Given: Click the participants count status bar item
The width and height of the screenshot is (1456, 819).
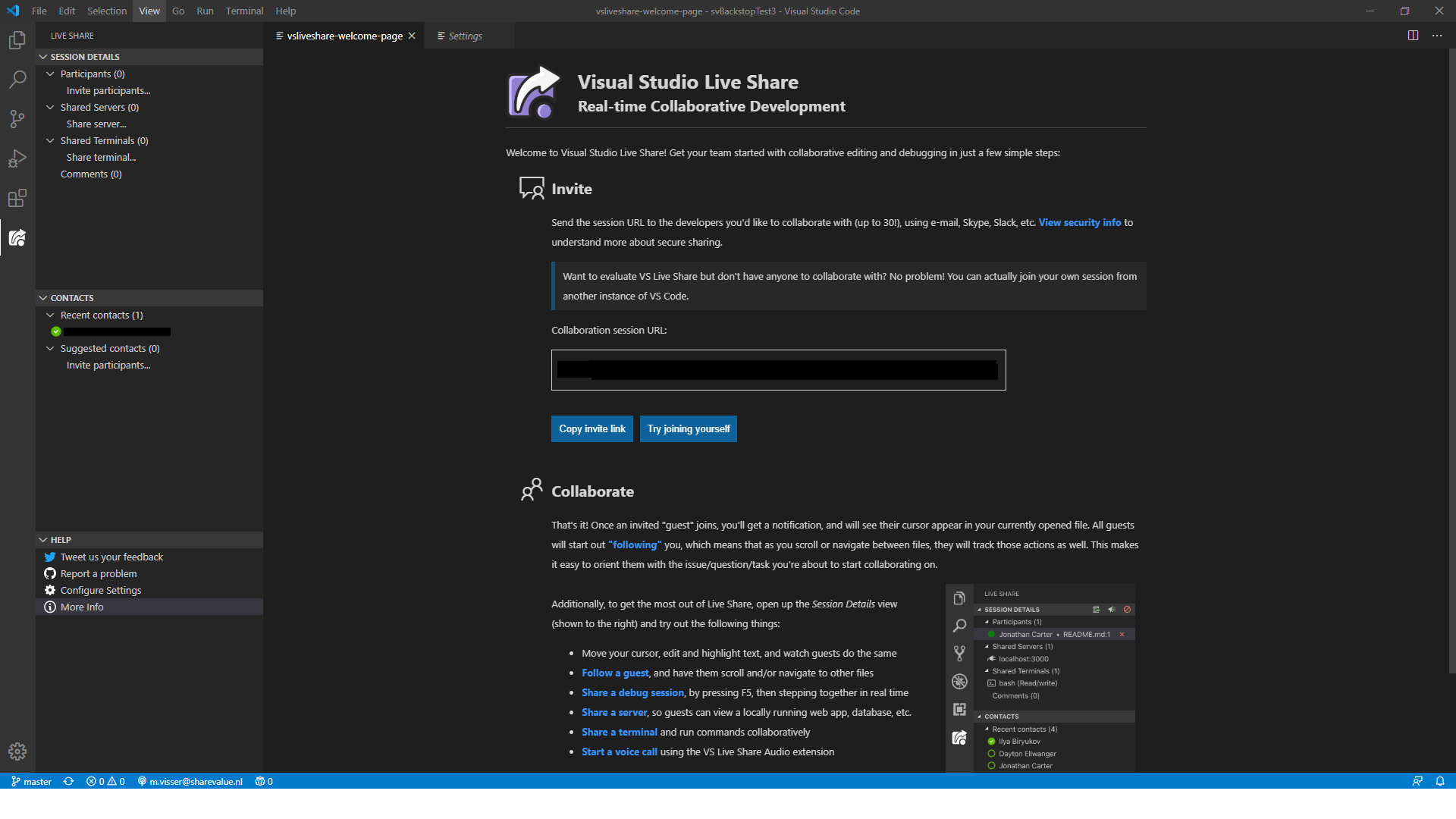Looking at the screenshot, I should pos(264,781).
